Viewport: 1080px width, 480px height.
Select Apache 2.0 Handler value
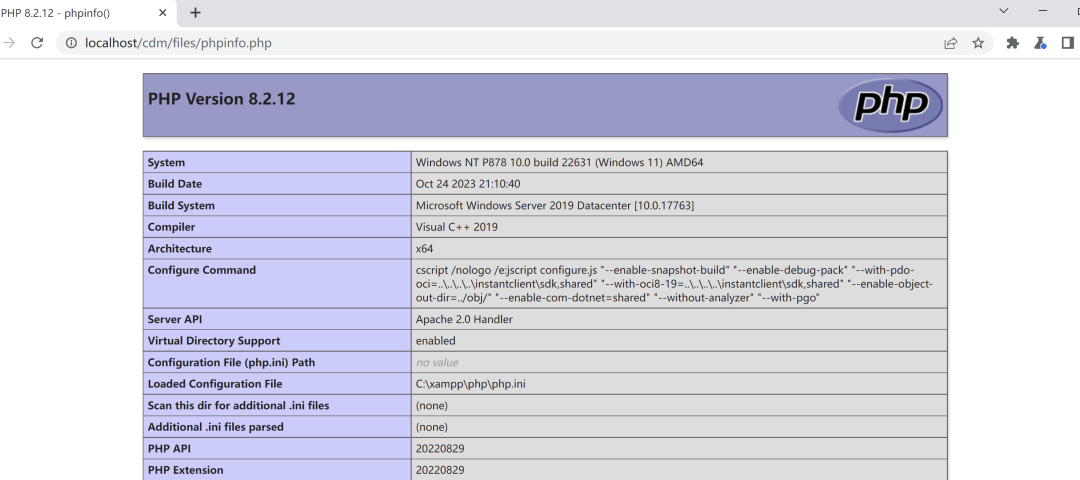pos(464,320)
